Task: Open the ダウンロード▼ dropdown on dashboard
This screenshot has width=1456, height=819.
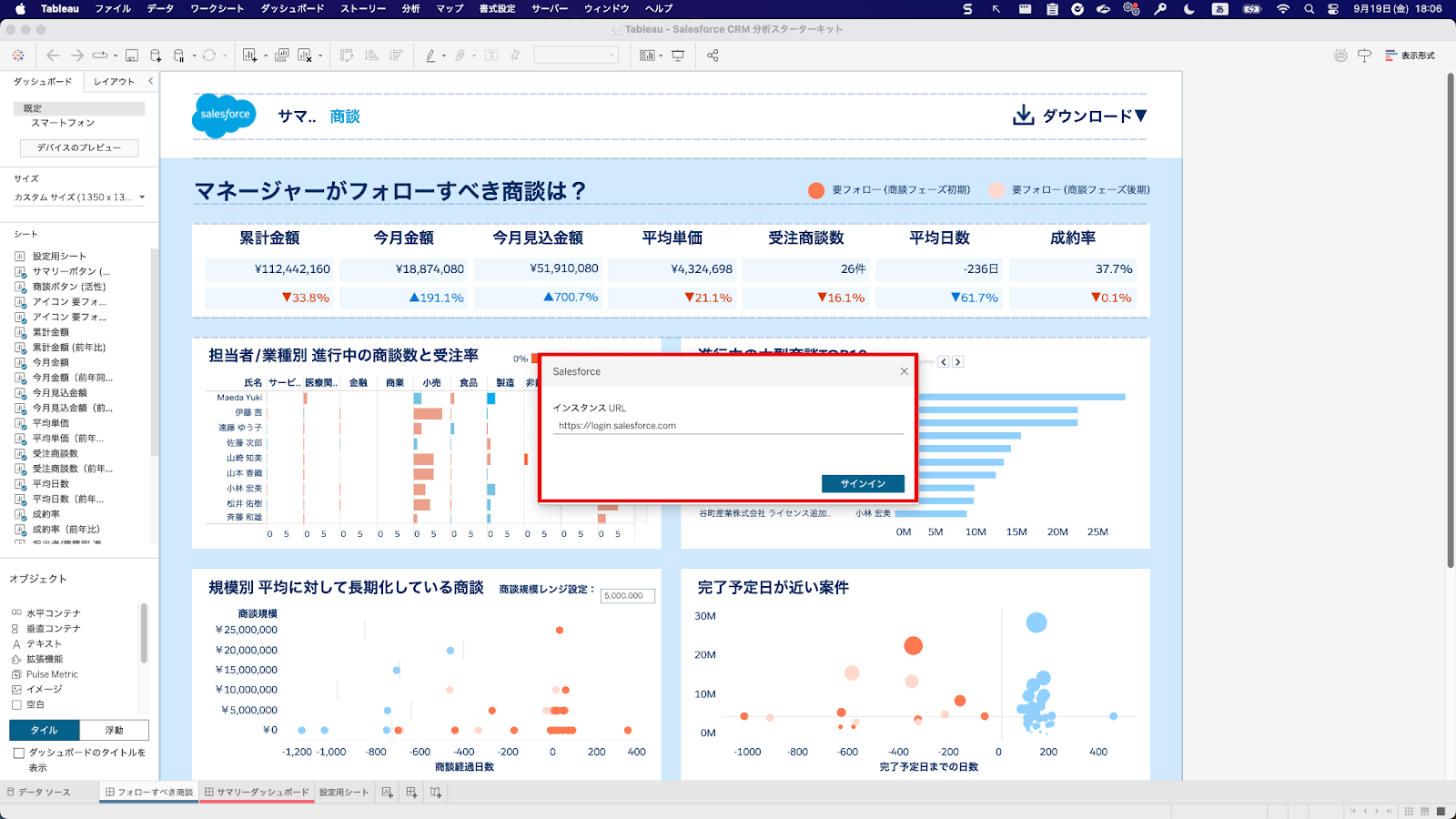Action: pos(1095,116)
